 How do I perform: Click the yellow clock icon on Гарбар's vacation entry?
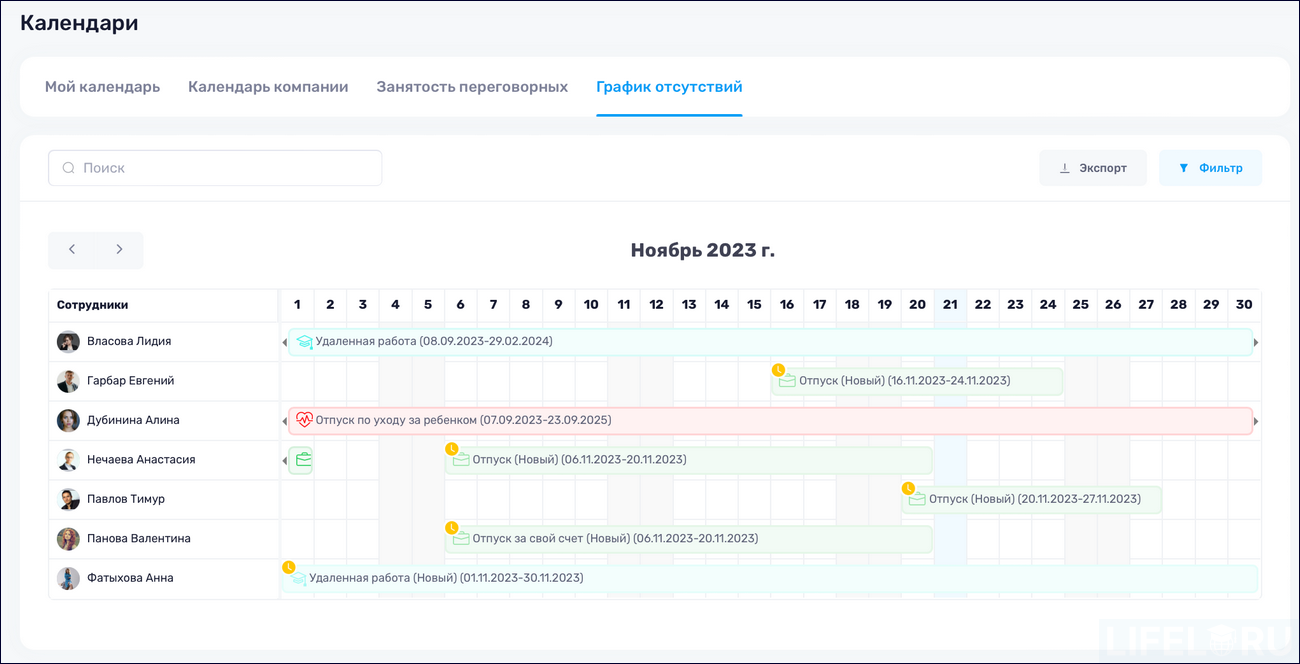[778, 369]
